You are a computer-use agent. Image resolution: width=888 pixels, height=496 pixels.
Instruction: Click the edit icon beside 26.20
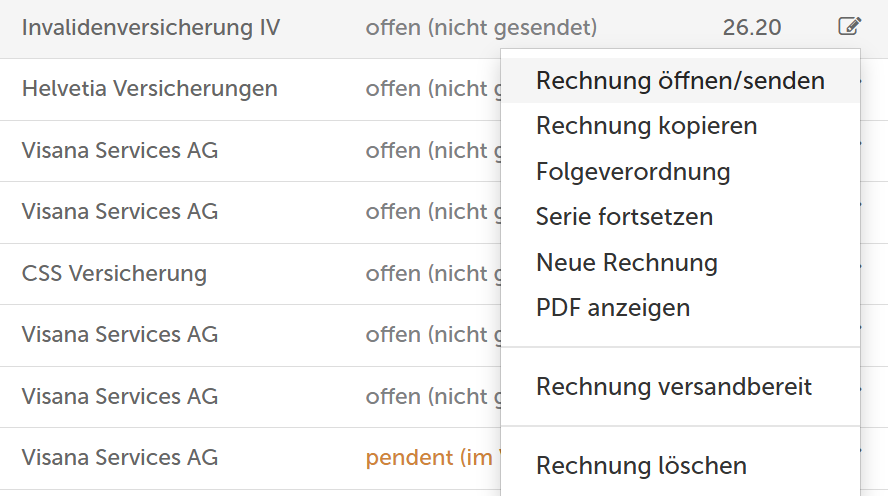(x=849, y=26)
